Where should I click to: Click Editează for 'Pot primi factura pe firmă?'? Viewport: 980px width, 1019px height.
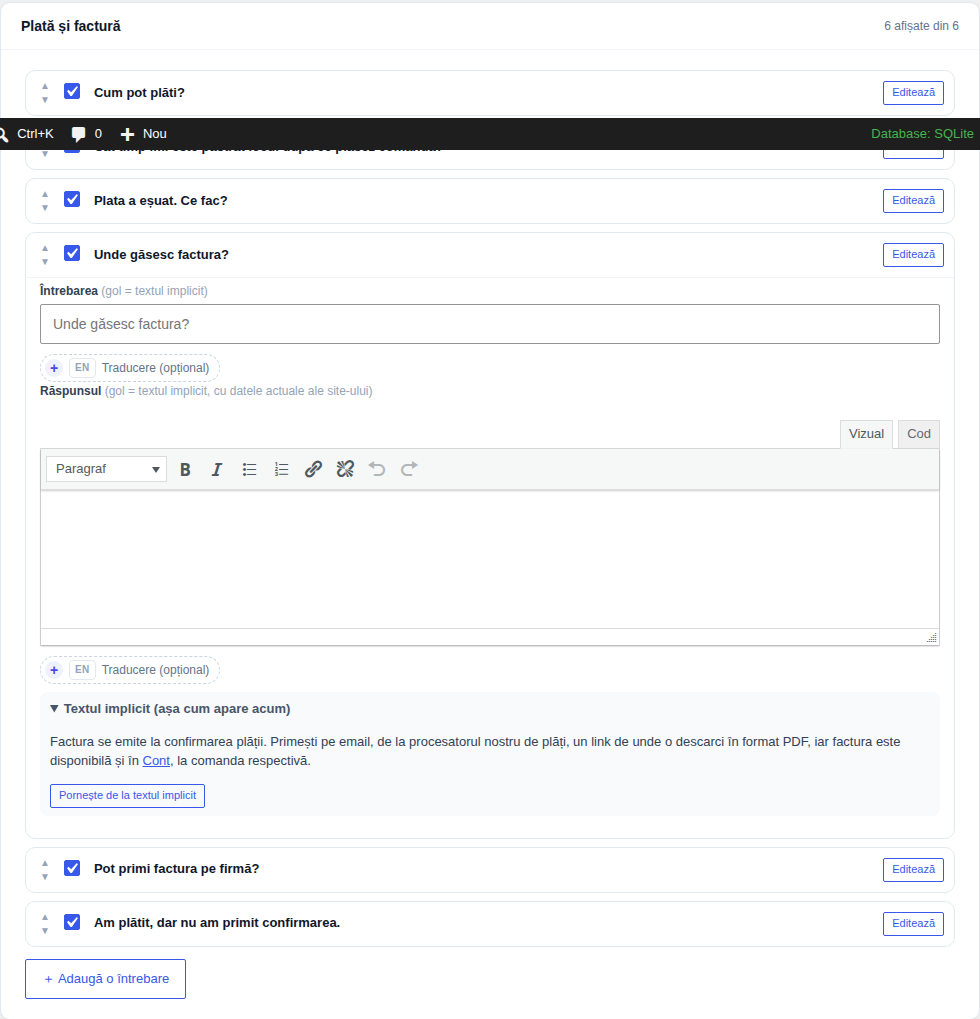pos(913,869)
